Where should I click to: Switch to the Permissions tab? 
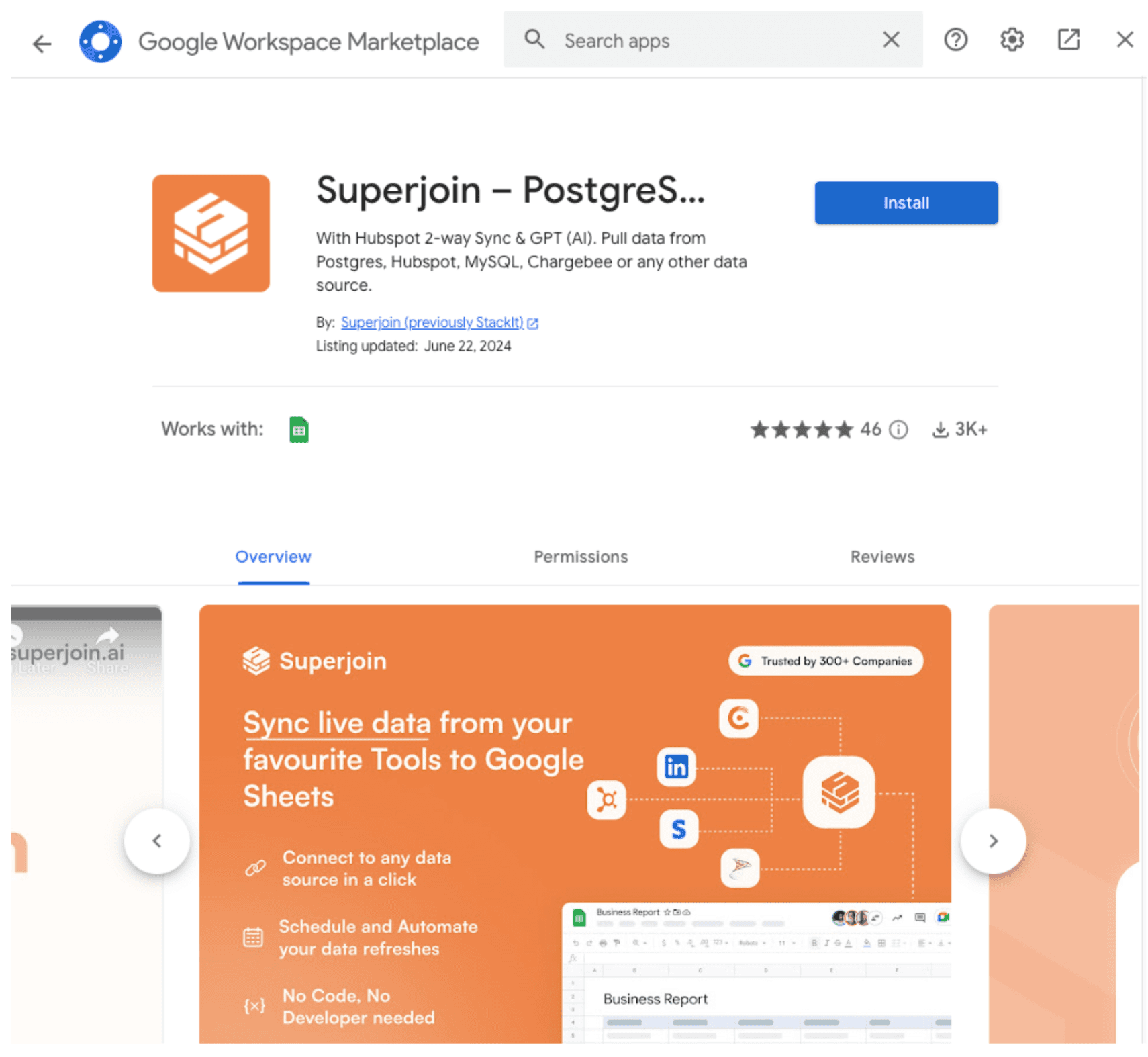580,556
